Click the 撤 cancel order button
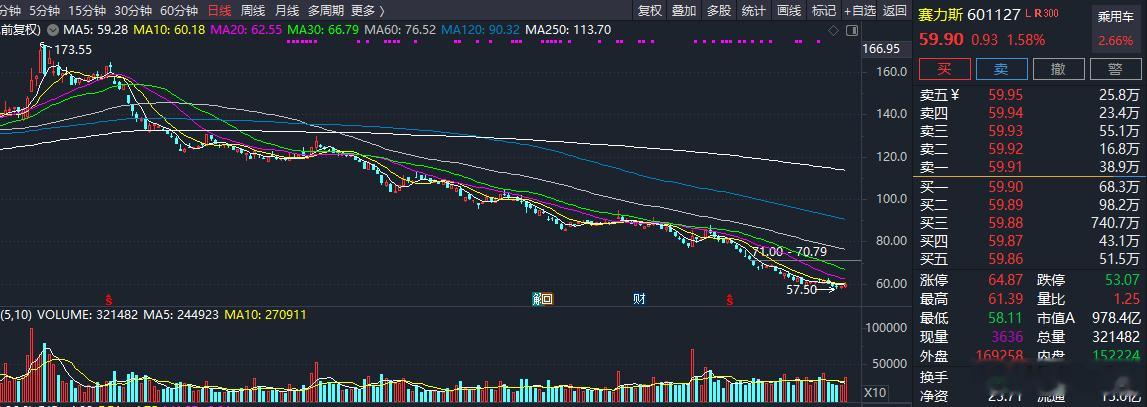Screen dimensions: 1147x407 (1058, 69)
